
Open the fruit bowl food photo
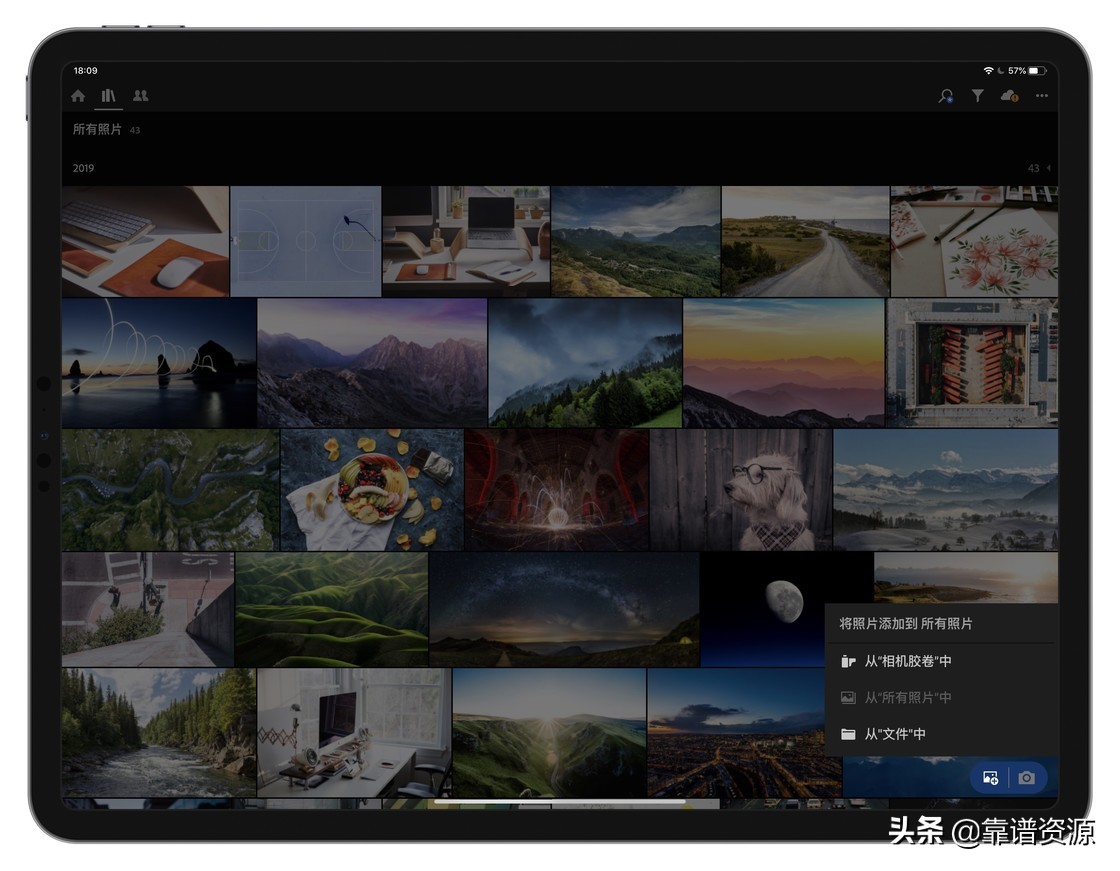tap(372, 489)
